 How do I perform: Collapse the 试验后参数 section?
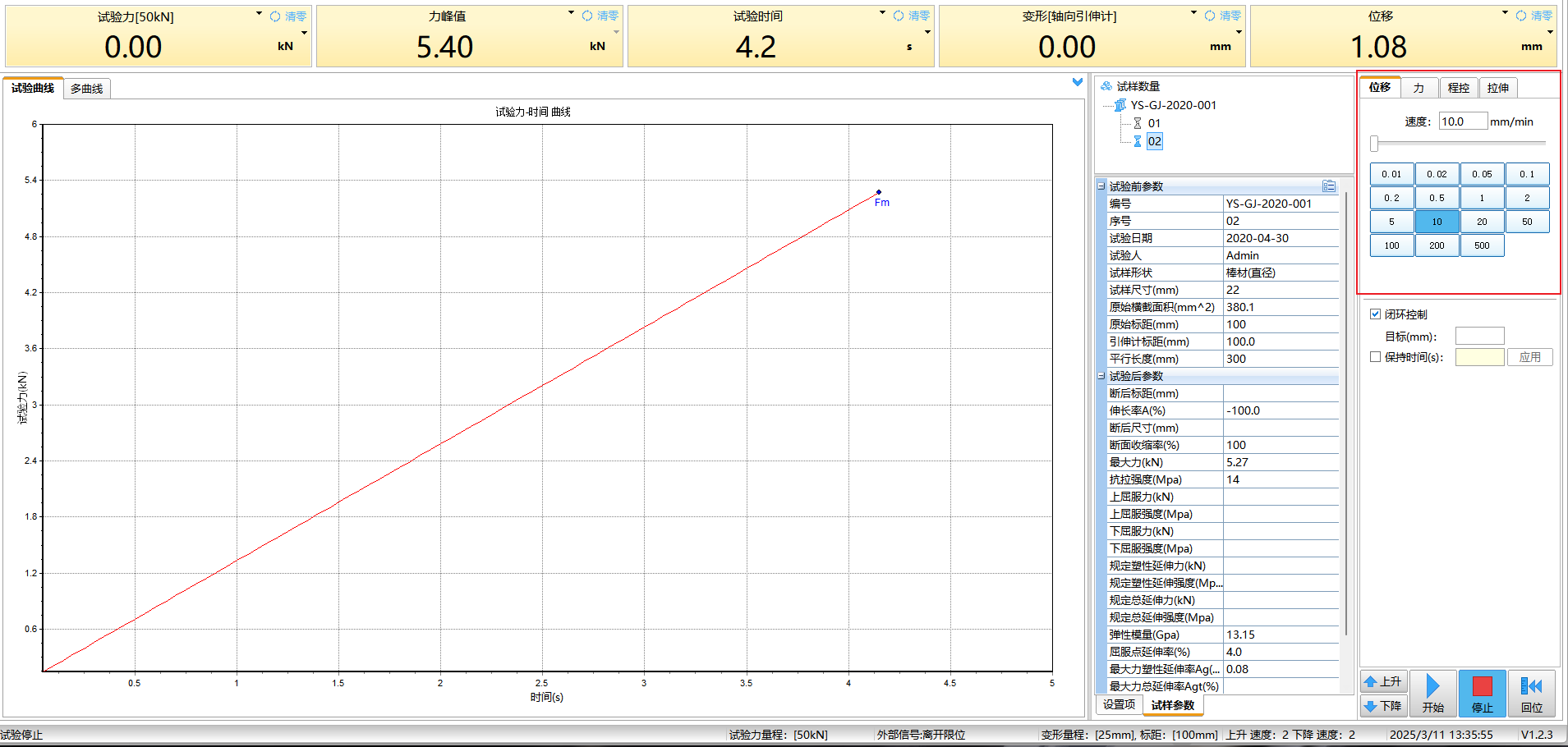tap(1101, 376)
